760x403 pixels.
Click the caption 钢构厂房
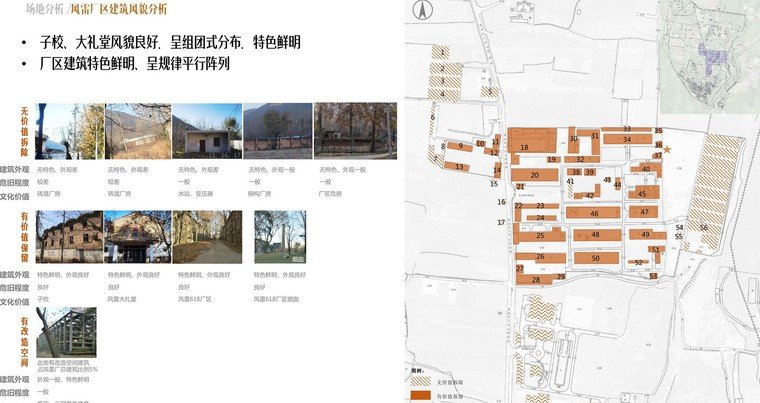(260, 193)
